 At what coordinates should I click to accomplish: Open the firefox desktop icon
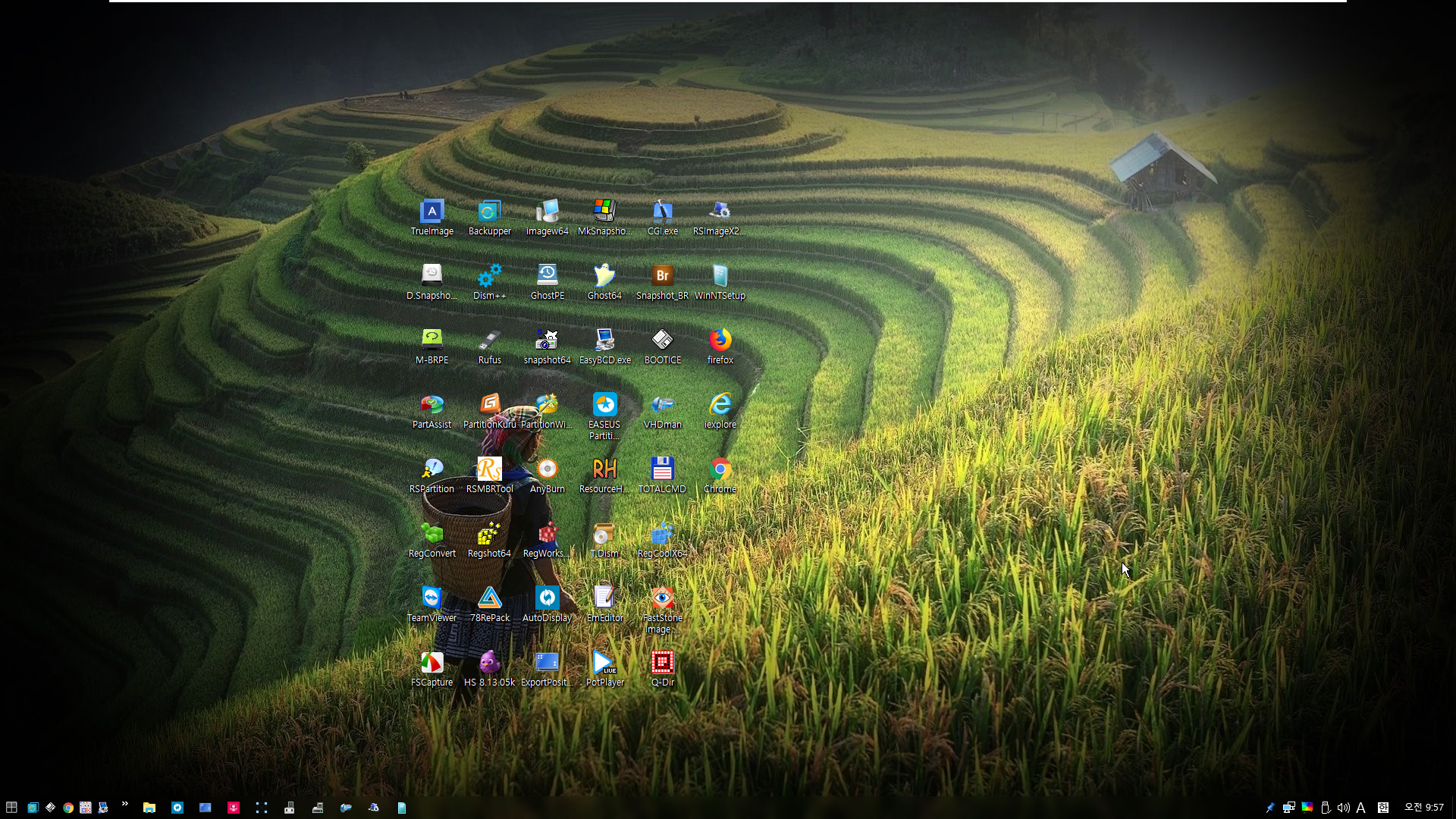[720, 347]
